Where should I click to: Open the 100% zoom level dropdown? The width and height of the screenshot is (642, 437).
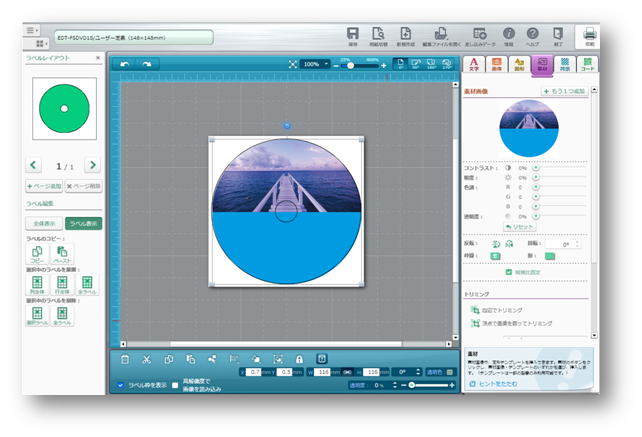(314, 64)
